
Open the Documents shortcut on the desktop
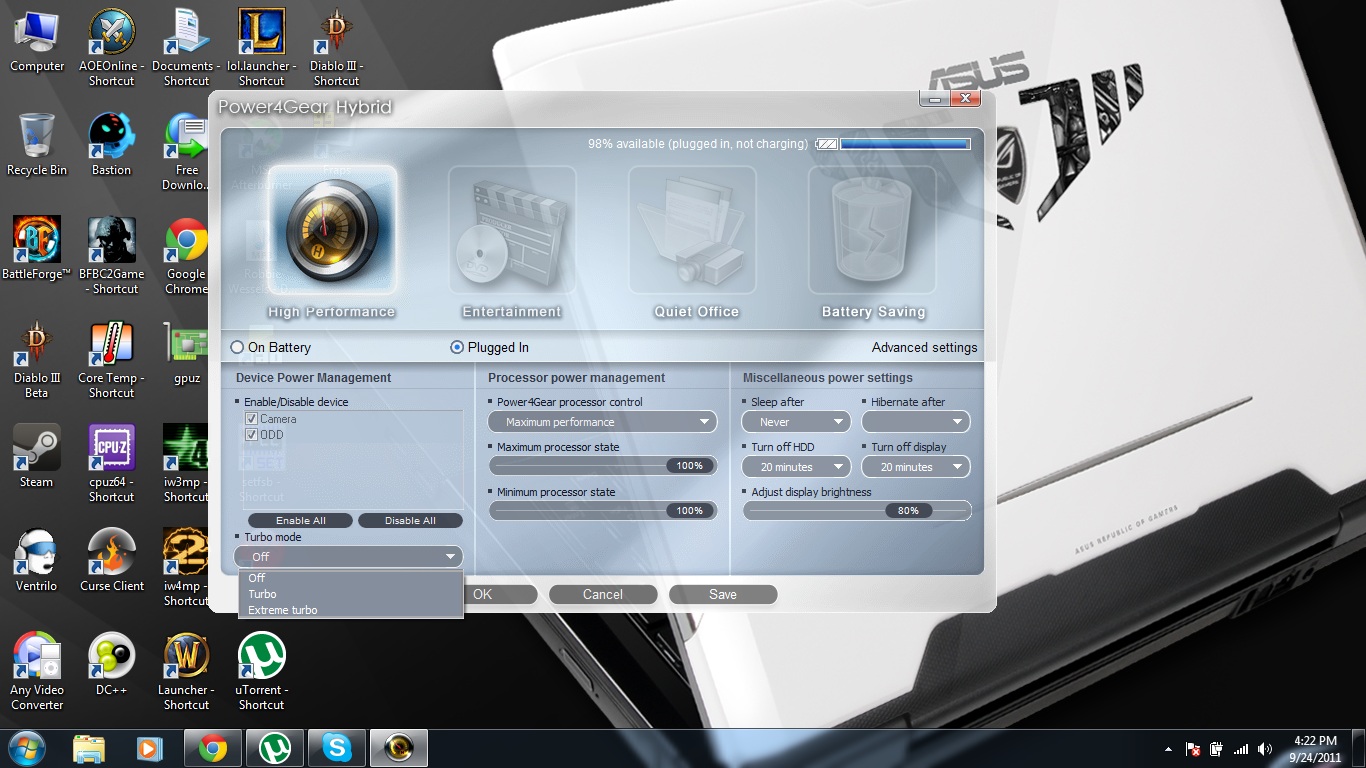187,46
